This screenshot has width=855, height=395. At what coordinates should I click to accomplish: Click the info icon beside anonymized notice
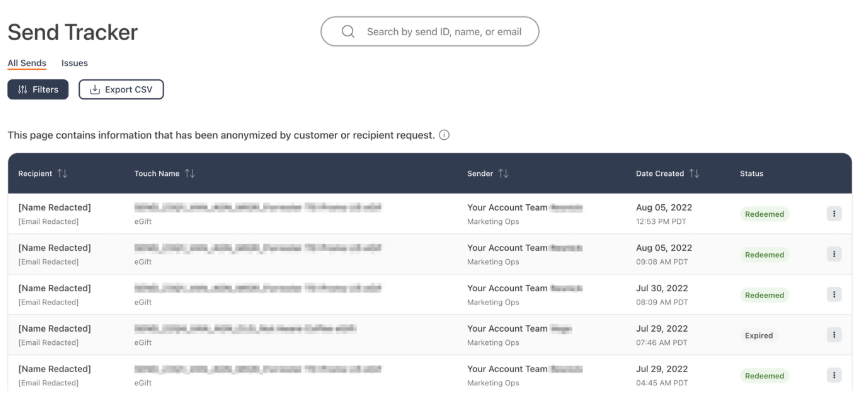tap(444, 135)
